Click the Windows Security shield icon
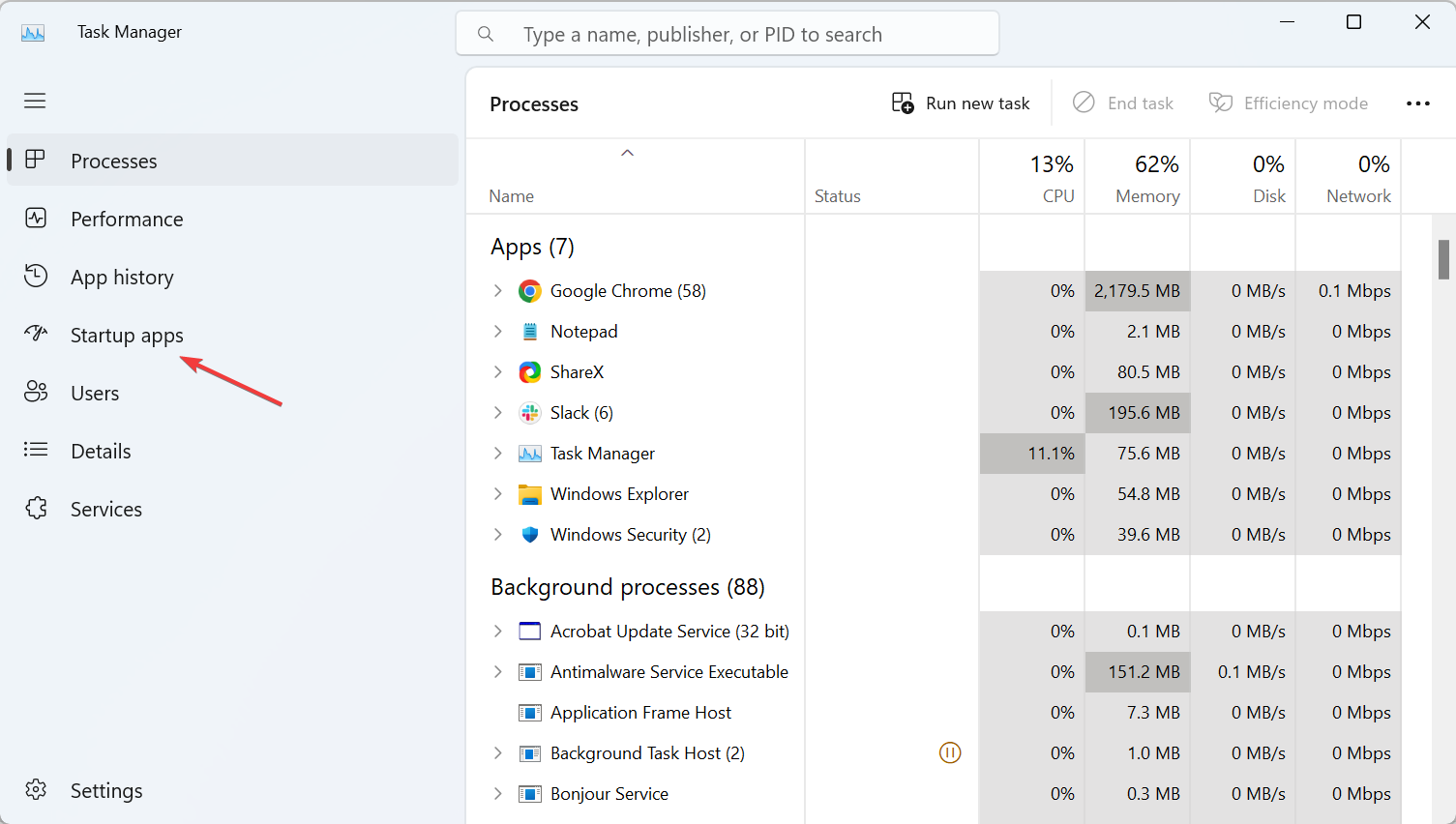 click(x=530, y=535)
